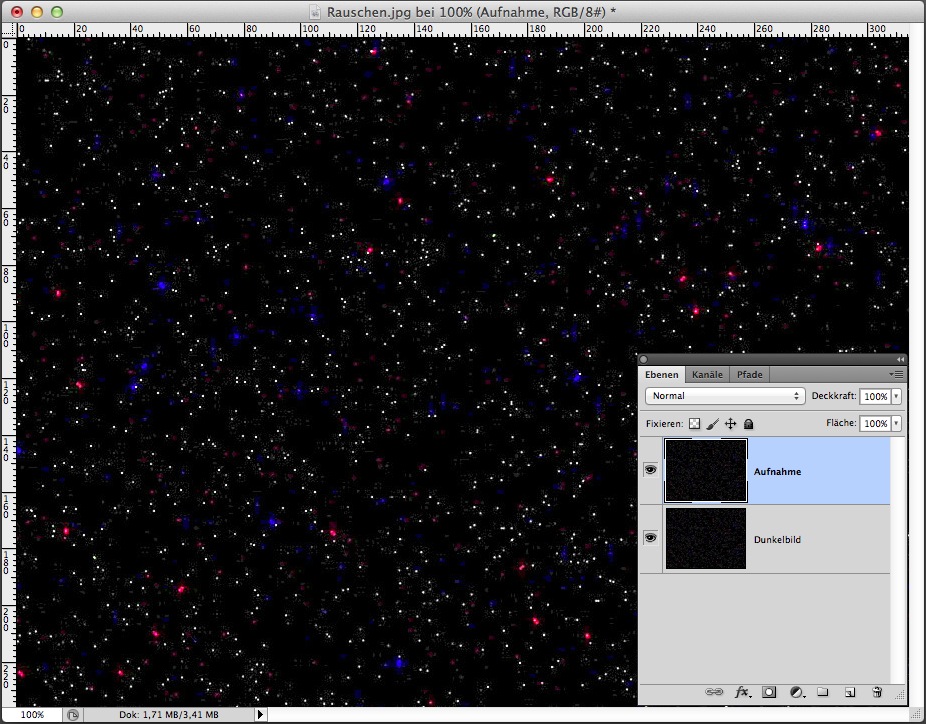
Task: Open the layers panel options menu
Action: pyautogui.click(x=896, y=375)
